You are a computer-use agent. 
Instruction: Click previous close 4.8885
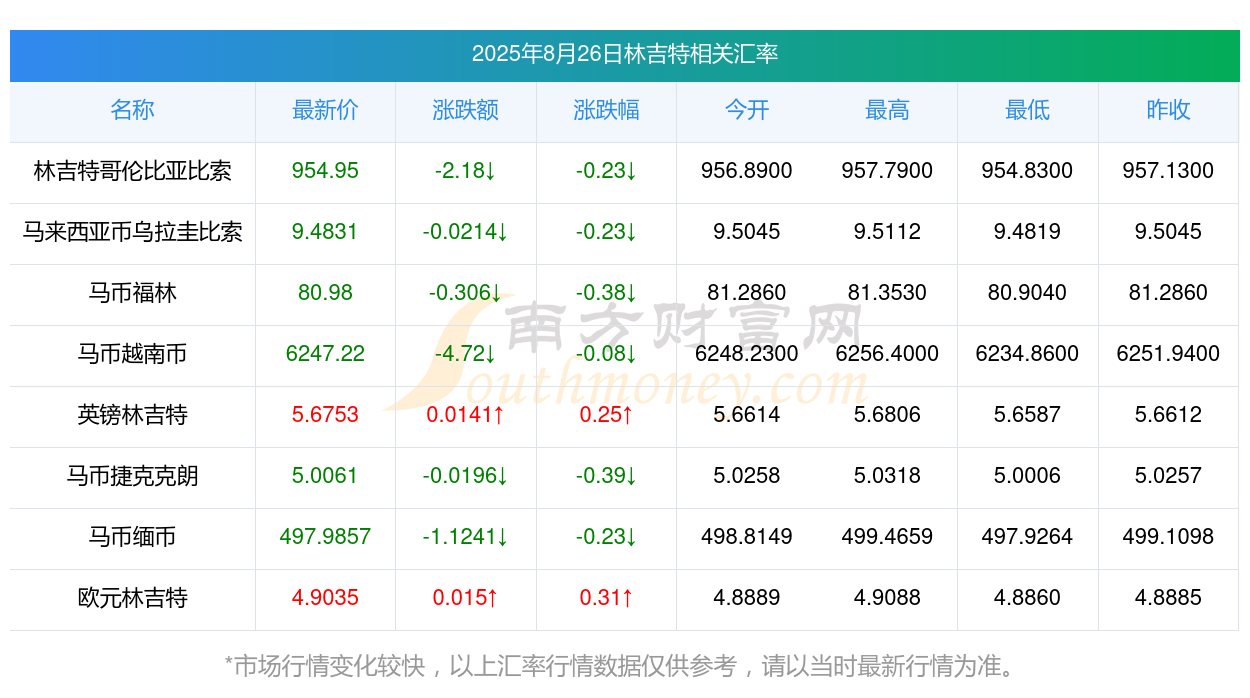click(x=1168, y=598)
